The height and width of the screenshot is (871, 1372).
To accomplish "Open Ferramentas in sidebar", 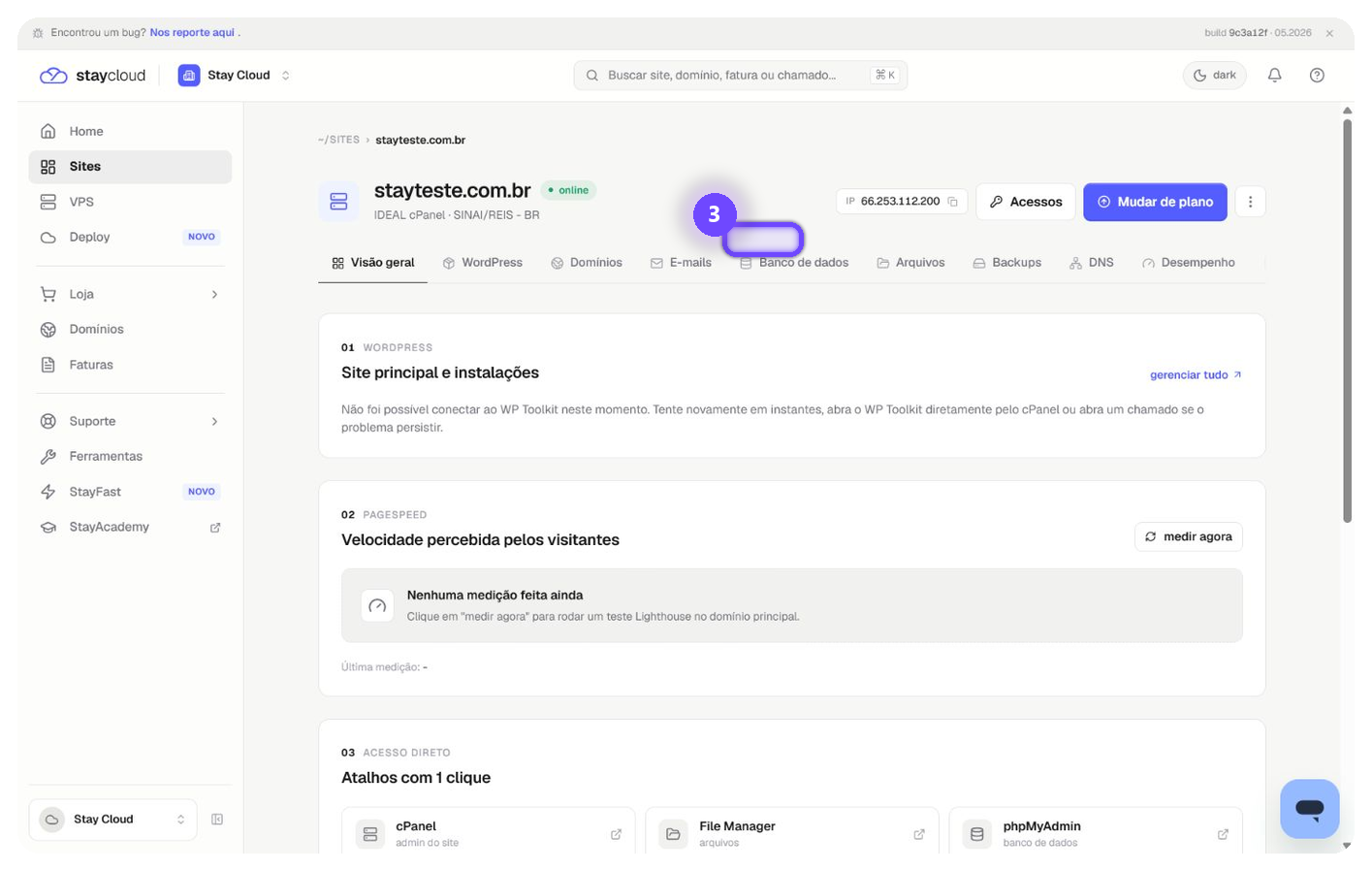I will point(130,456).
